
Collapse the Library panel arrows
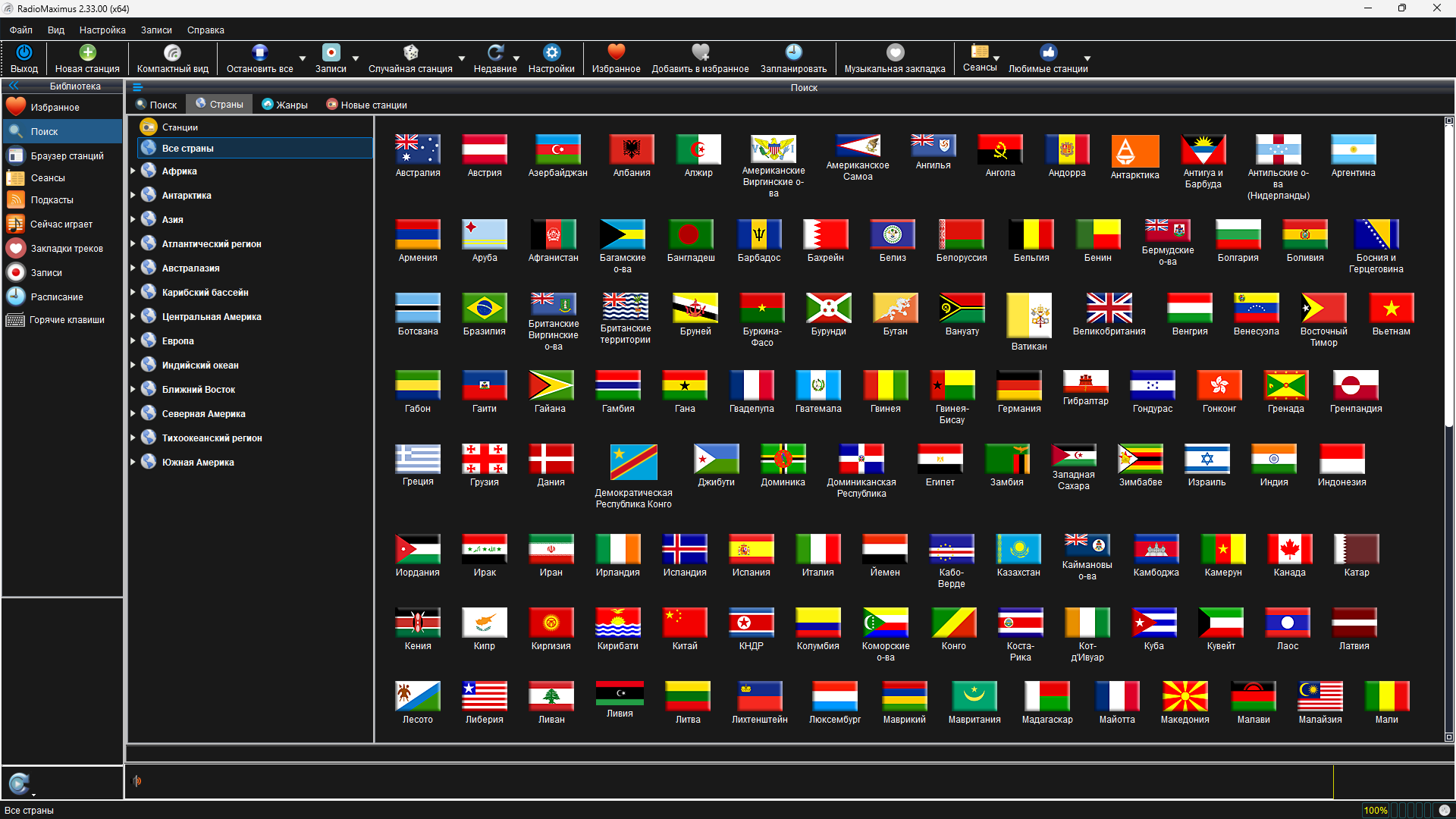(13, 86)
